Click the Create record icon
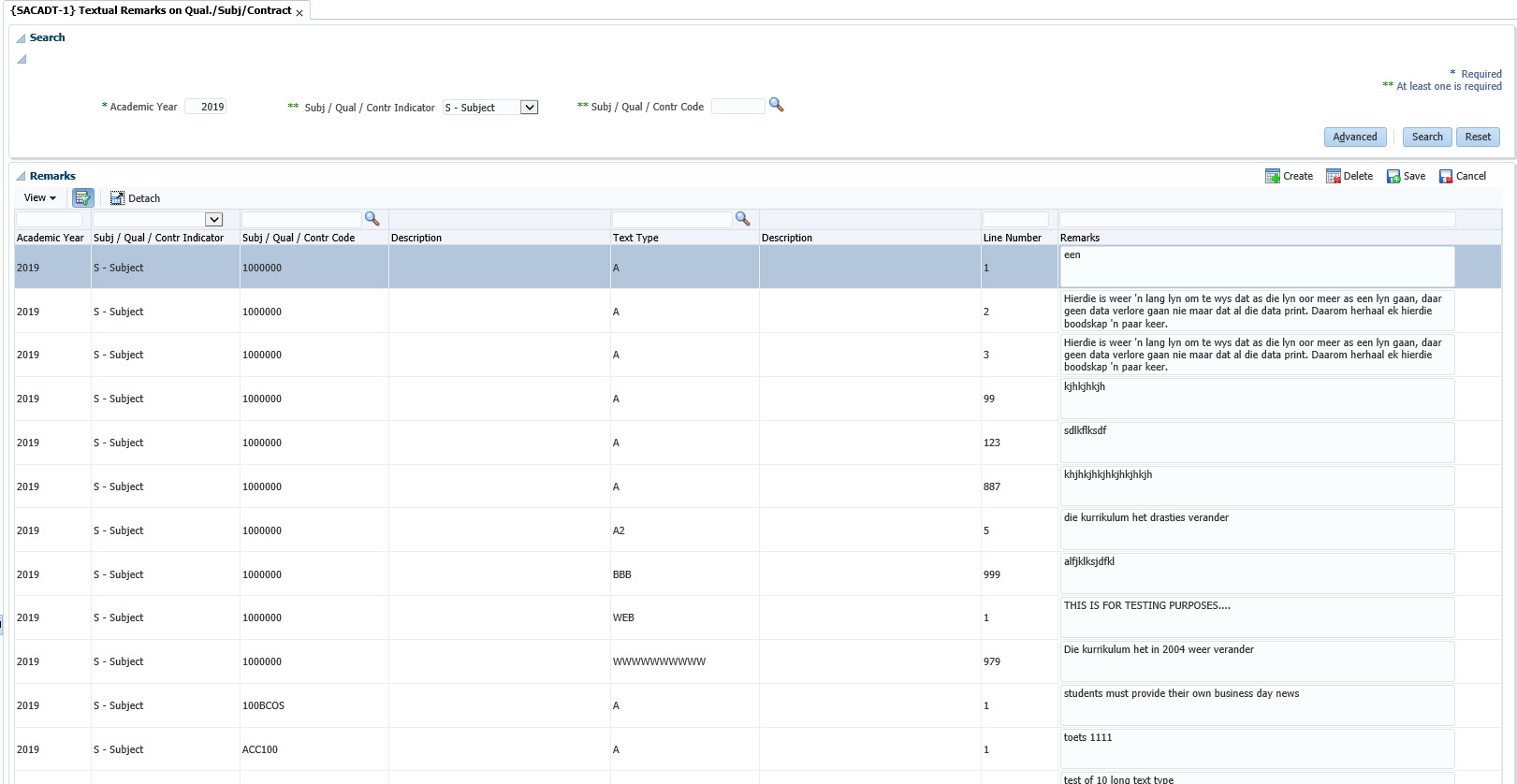 click(1273, 176)
